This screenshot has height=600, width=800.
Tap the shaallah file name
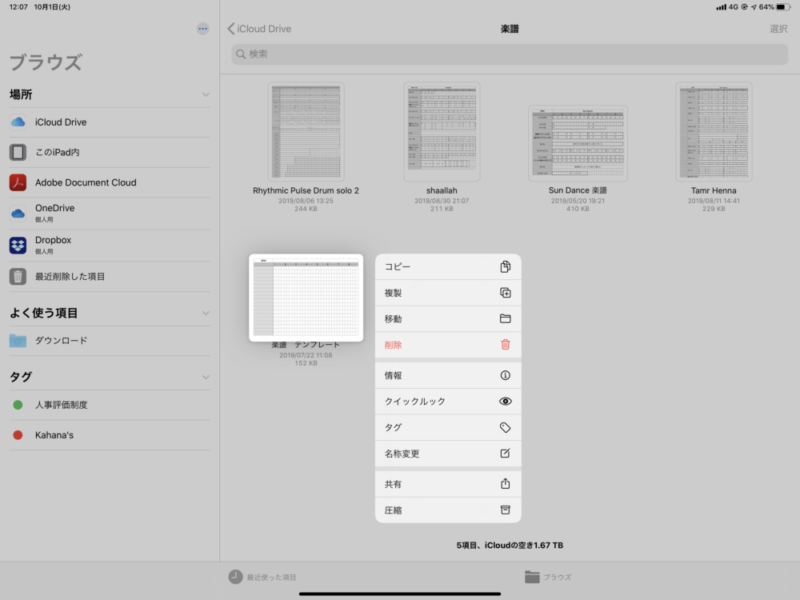pyautogui.click(x=442, y=191)
